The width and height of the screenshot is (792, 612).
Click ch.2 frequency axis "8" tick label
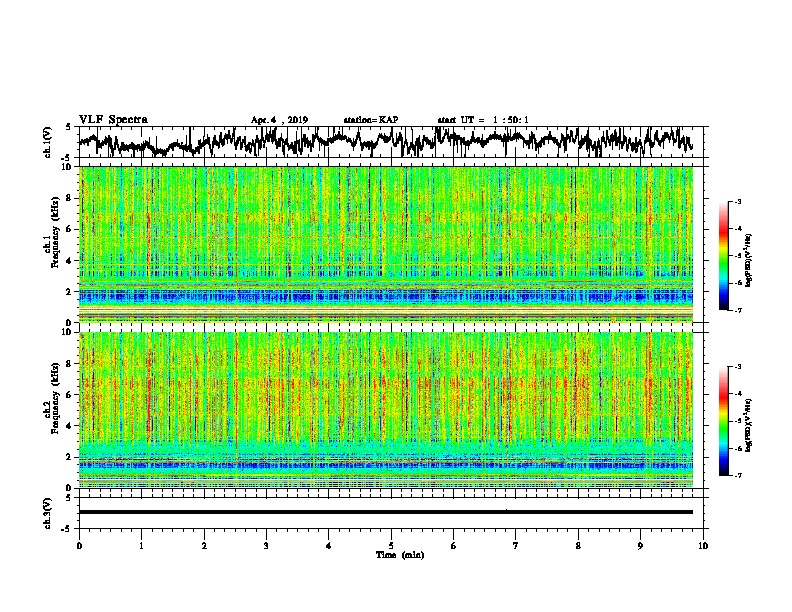click(x=69, y=363)
